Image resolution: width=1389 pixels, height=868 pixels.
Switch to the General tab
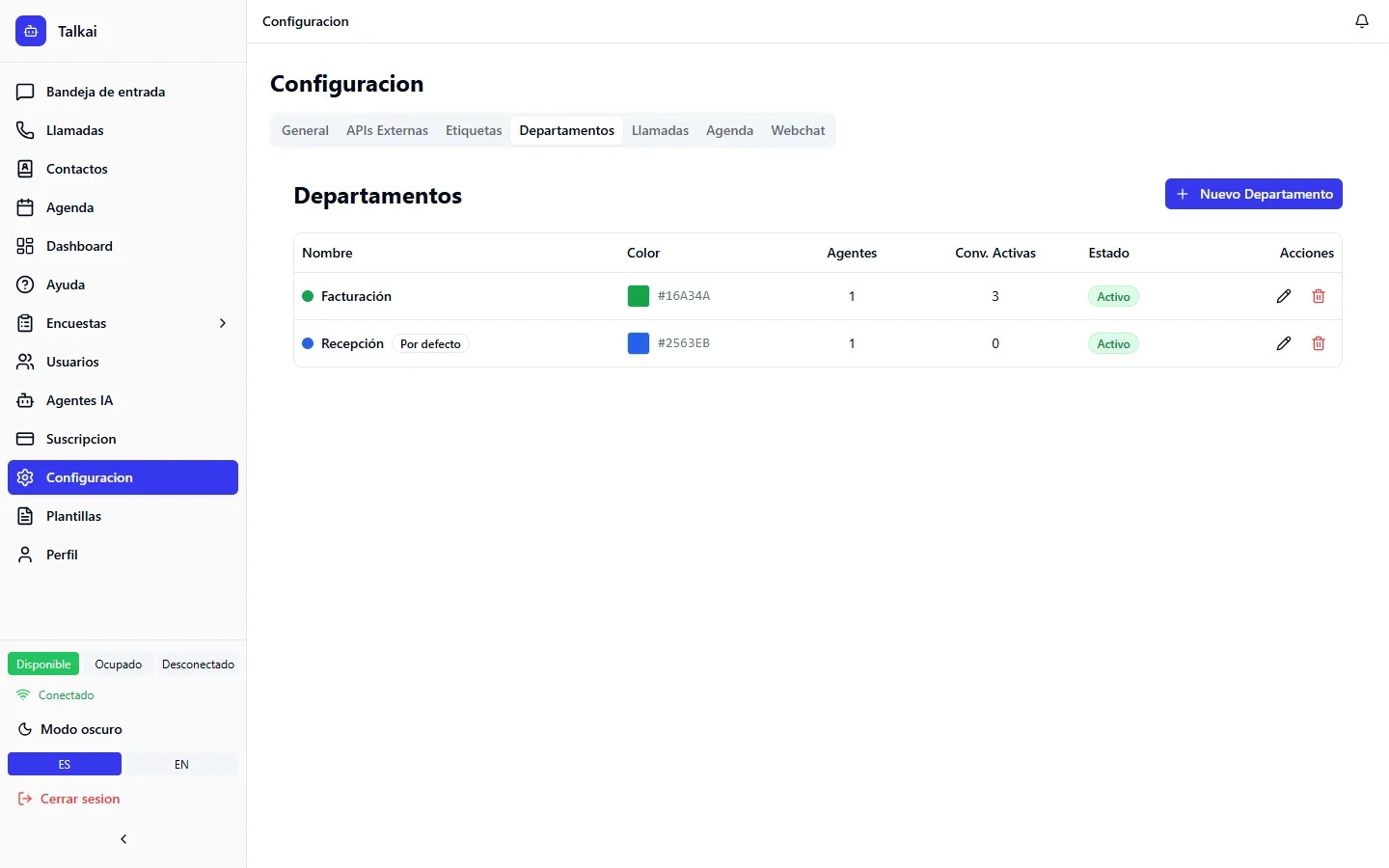coord(305,130)
